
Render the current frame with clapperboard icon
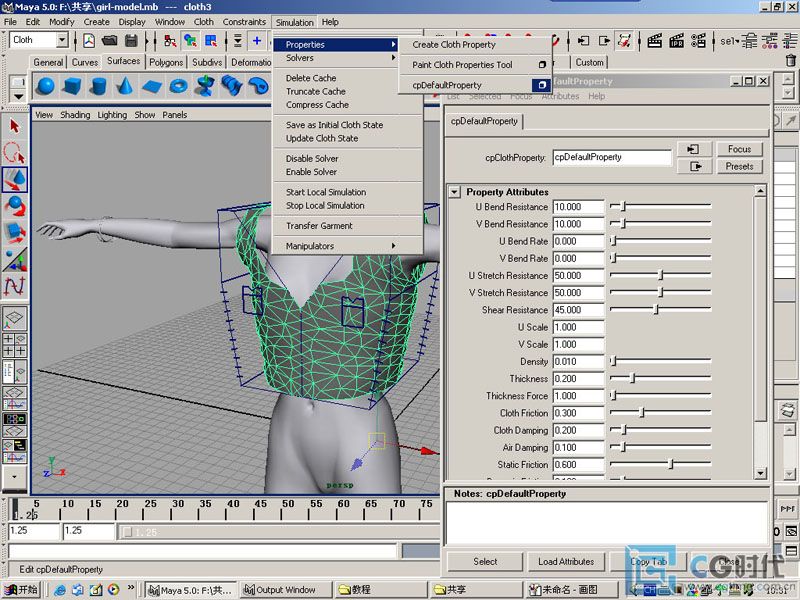[655, 40]
